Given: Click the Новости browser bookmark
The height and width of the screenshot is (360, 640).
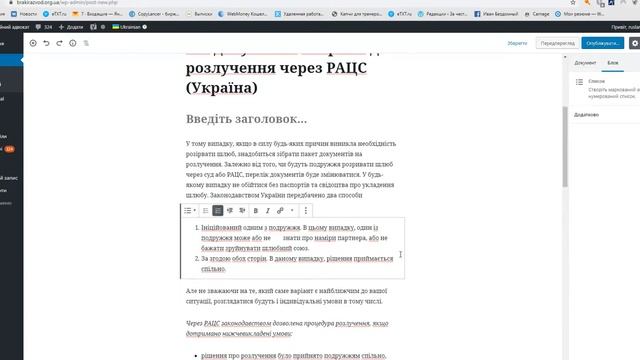Looking at the screenshot, I should coord(24,14).
